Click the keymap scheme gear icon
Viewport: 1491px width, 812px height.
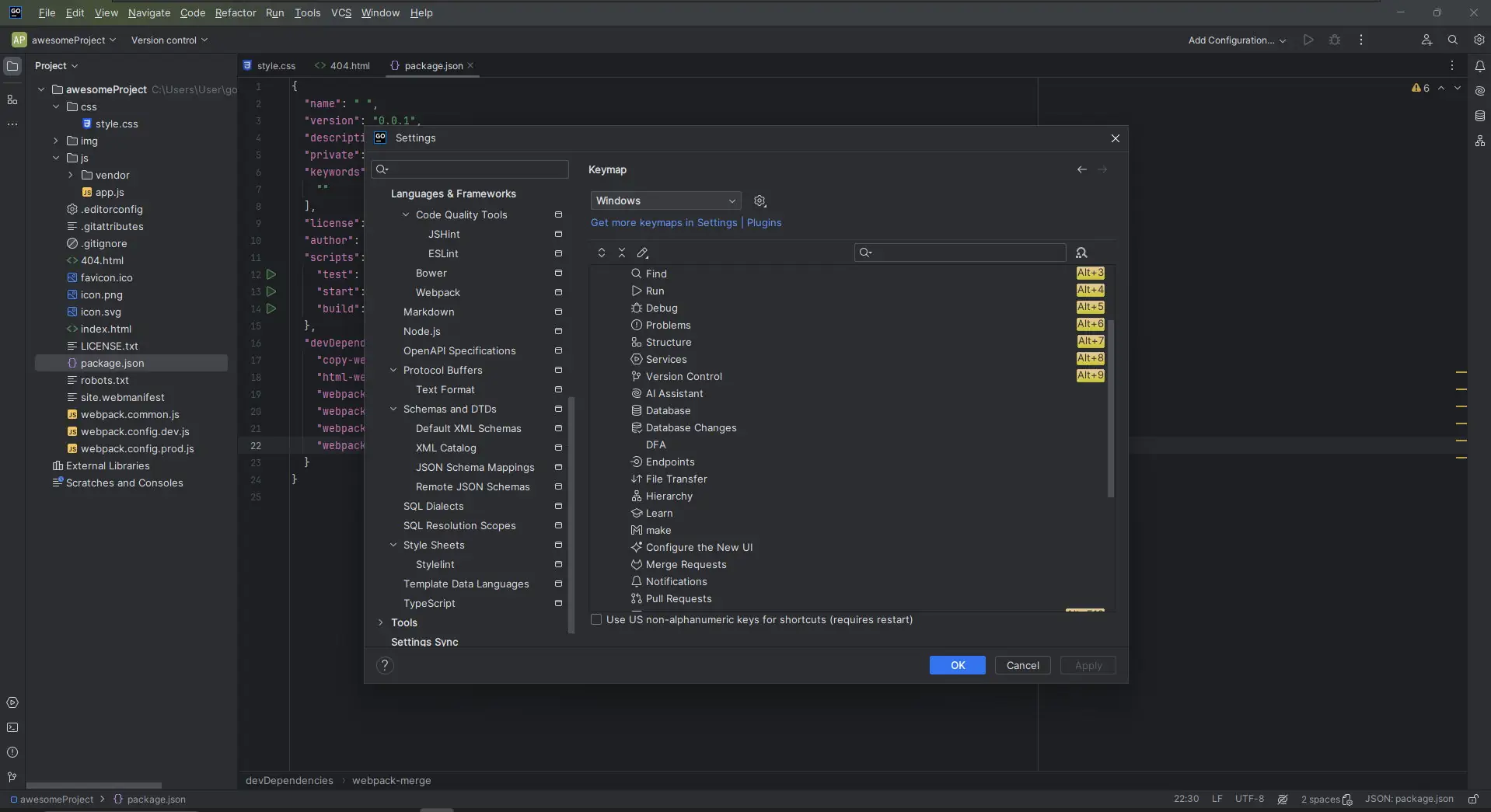tap(760, 201)
